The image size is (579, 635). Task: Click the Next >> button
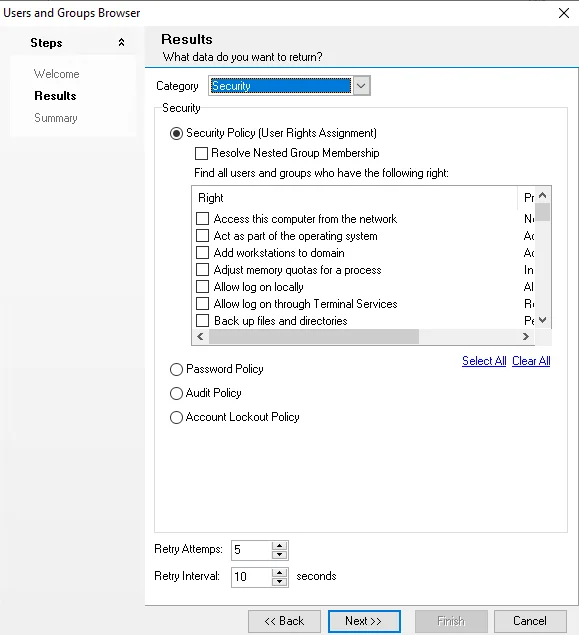tap(364, 621)
